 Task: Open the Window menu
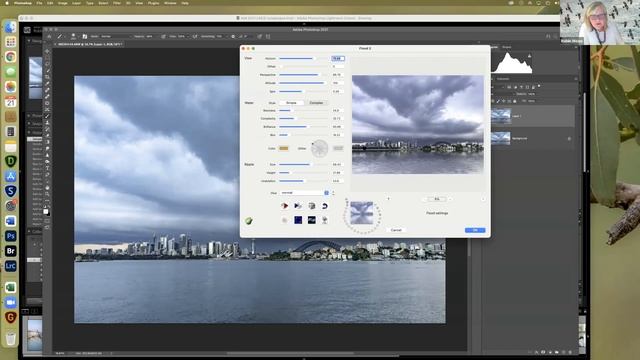[170, 3]
